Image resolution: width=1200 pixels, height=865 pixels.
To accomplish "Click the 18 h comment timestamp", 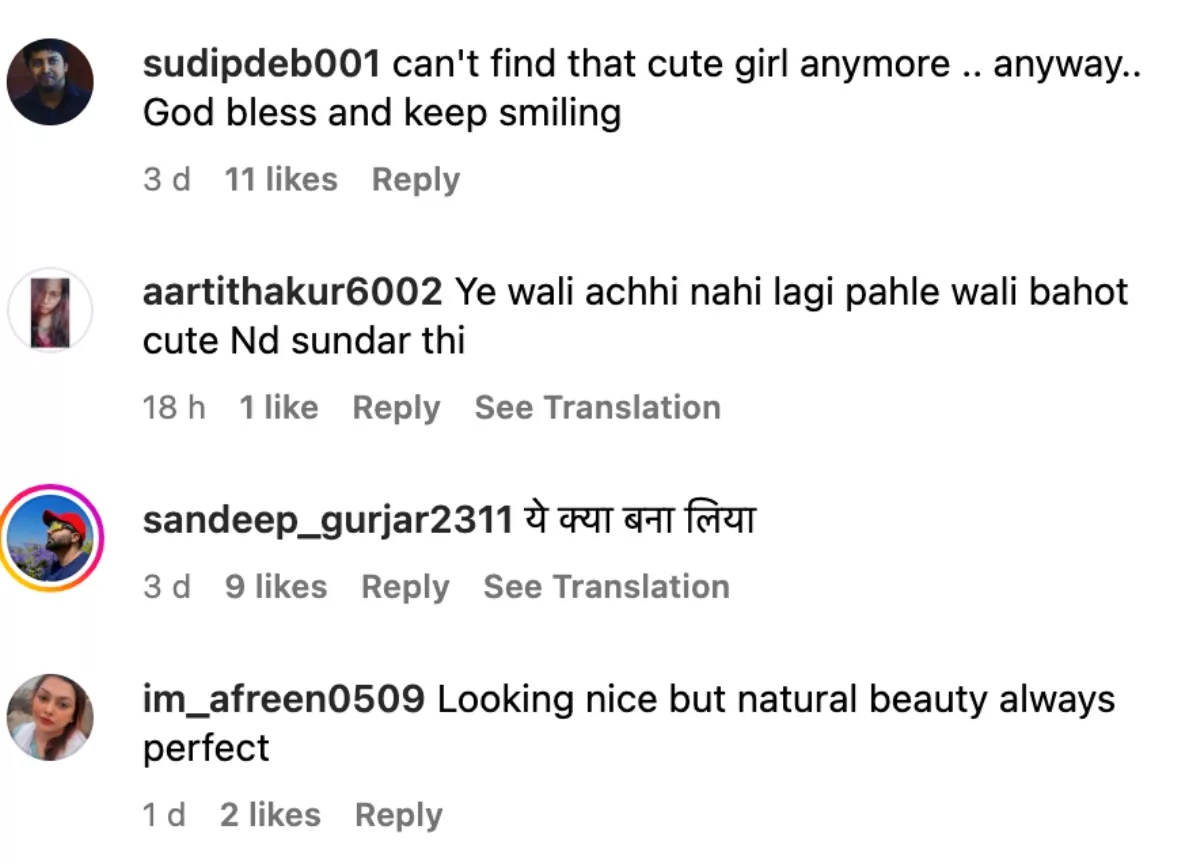I will pyautogui.click(x=174, y=408).
